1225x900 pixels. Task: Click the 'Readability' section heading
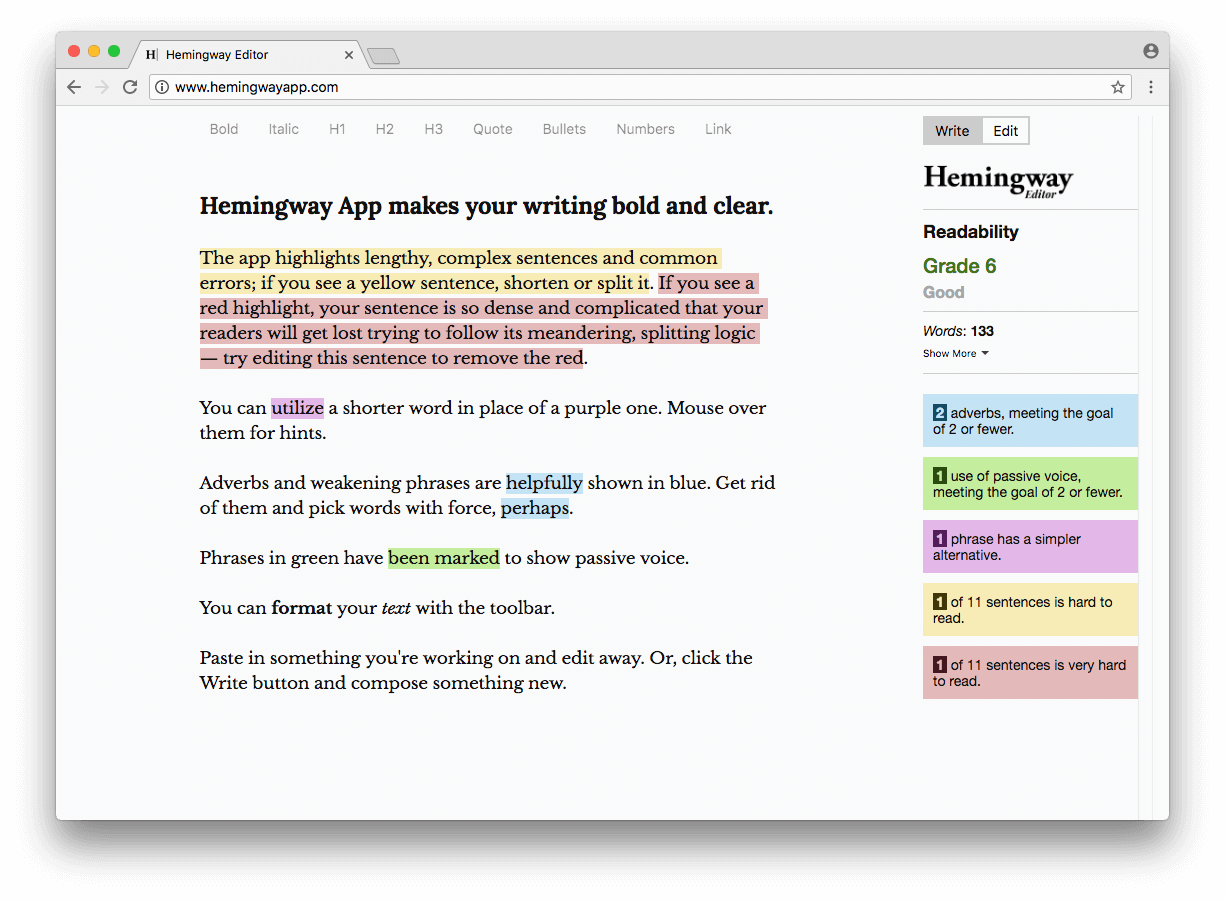971,232
